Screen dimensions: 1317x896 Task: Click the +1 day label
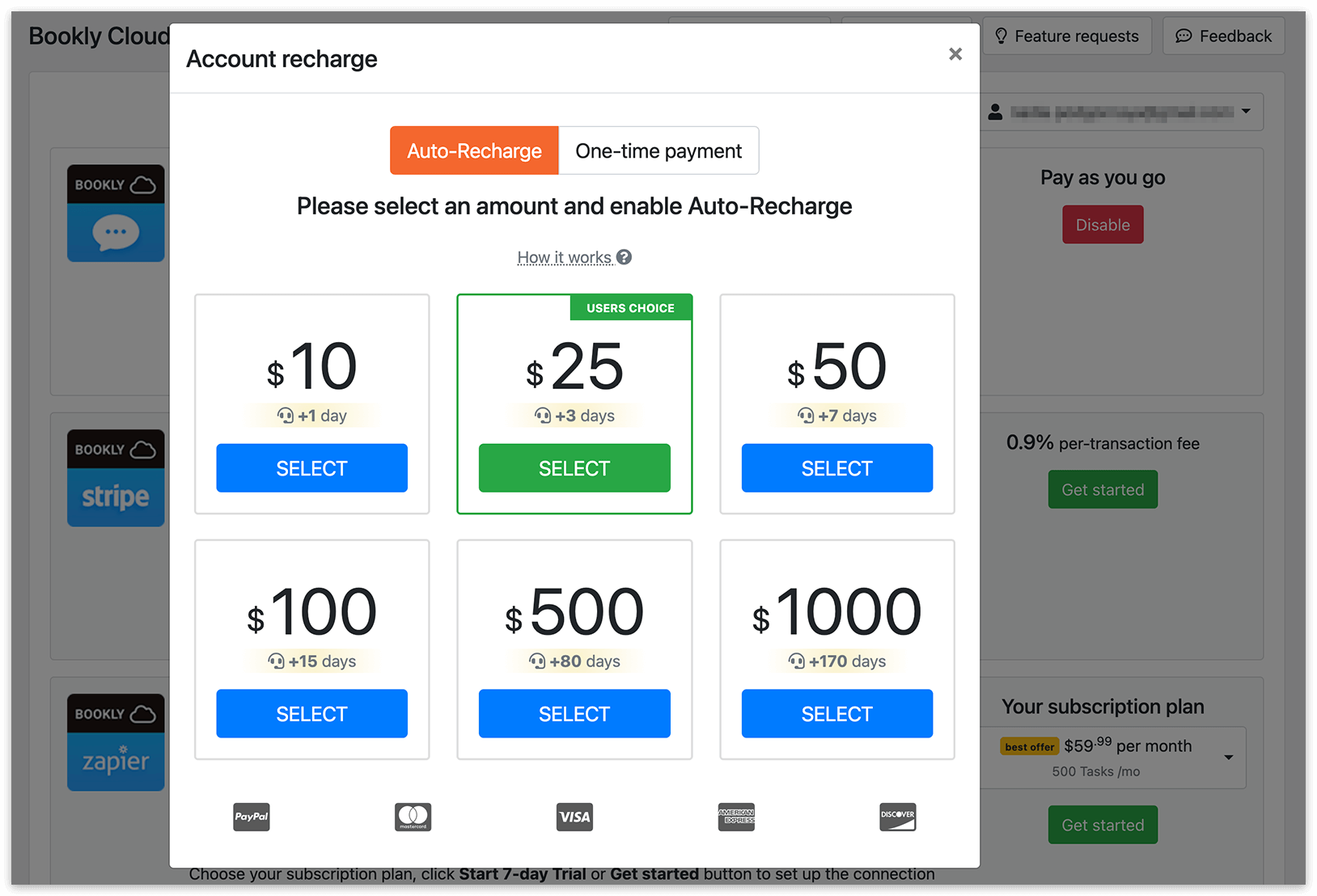click(x=322, y=416)
